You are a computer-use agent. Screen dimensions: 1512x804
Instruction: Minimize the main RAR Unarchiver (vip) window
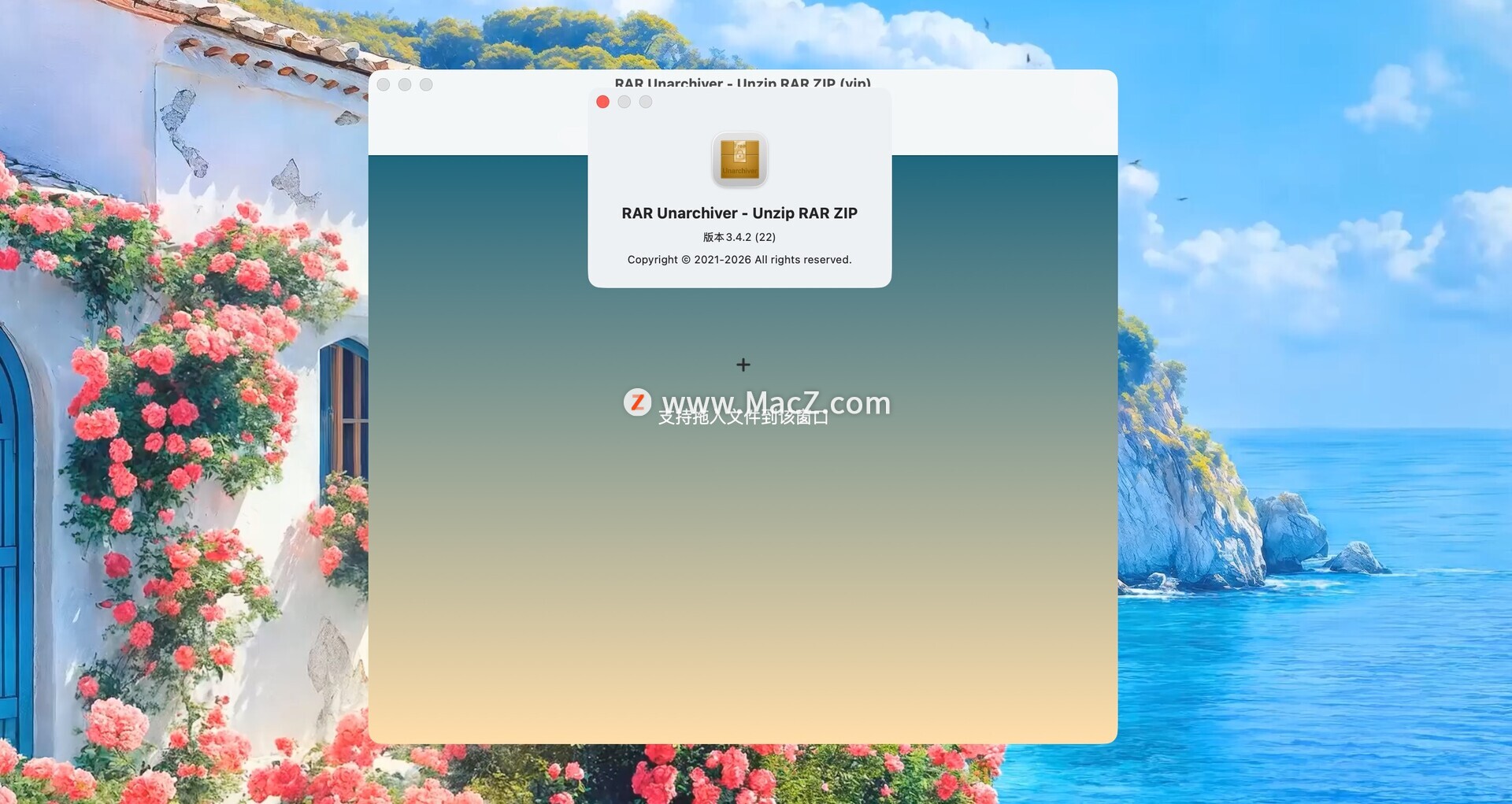point(405,84)
